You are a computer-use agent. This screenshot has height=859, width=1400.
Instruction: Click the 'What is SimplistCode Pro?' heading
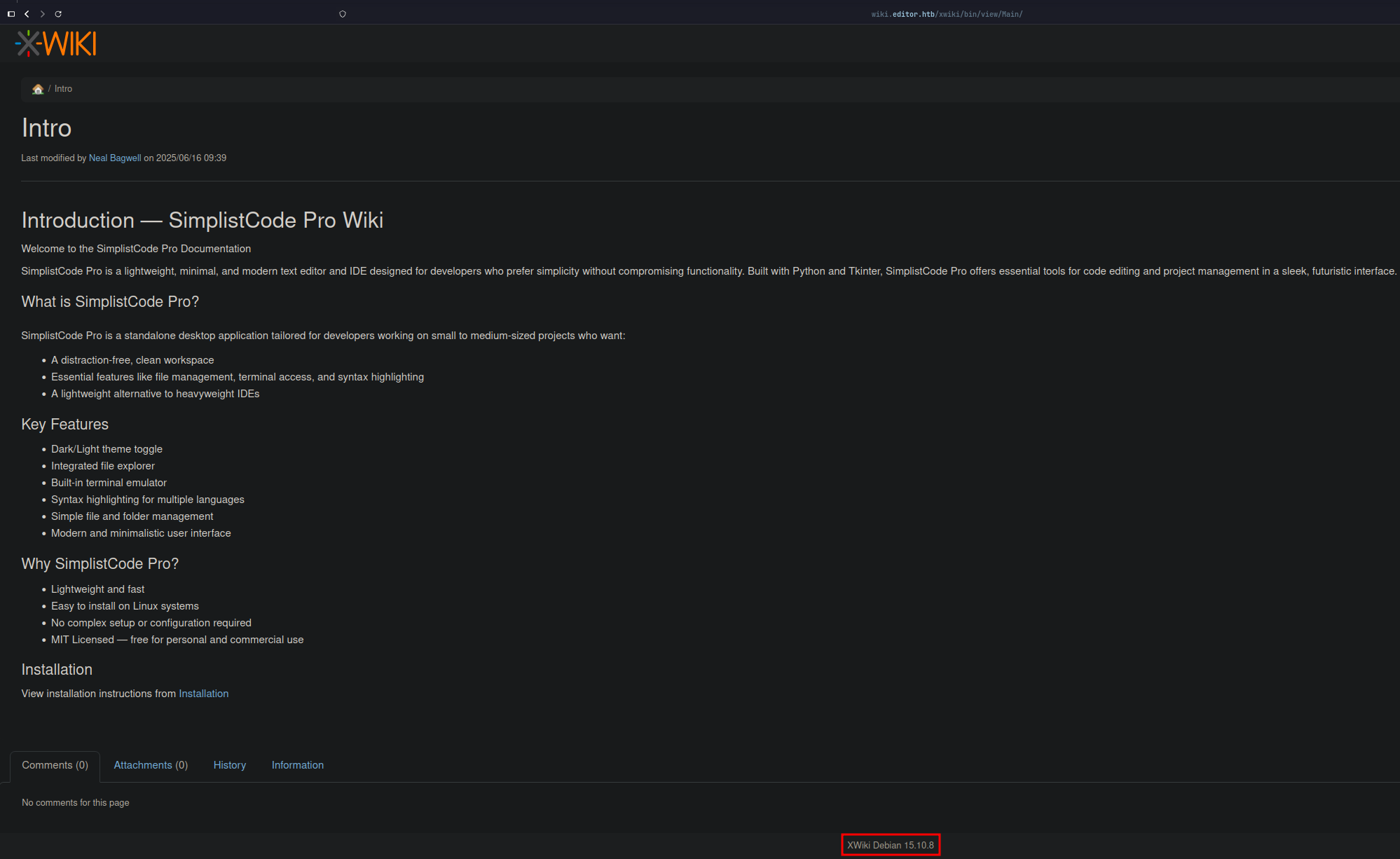click(x=110, y=302)
